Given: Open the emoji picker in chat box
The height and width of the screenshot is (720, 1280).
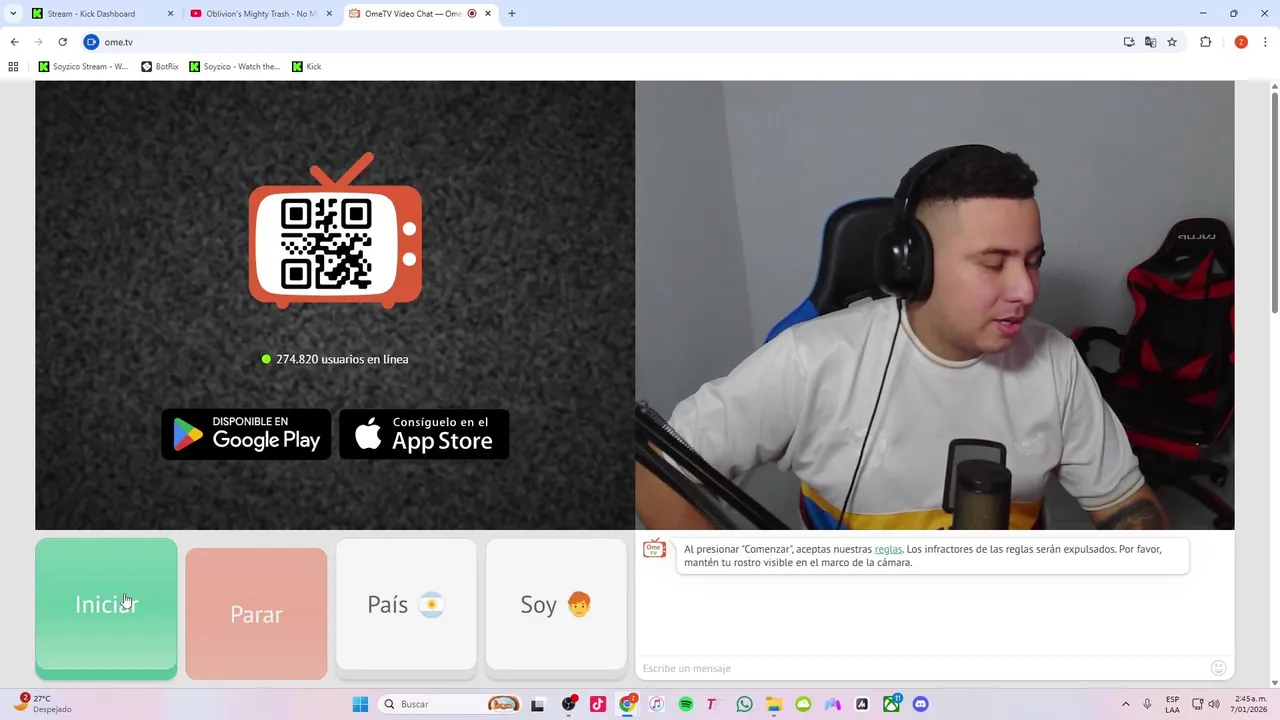Looking at the screenshot, I should click(1218, 668).
